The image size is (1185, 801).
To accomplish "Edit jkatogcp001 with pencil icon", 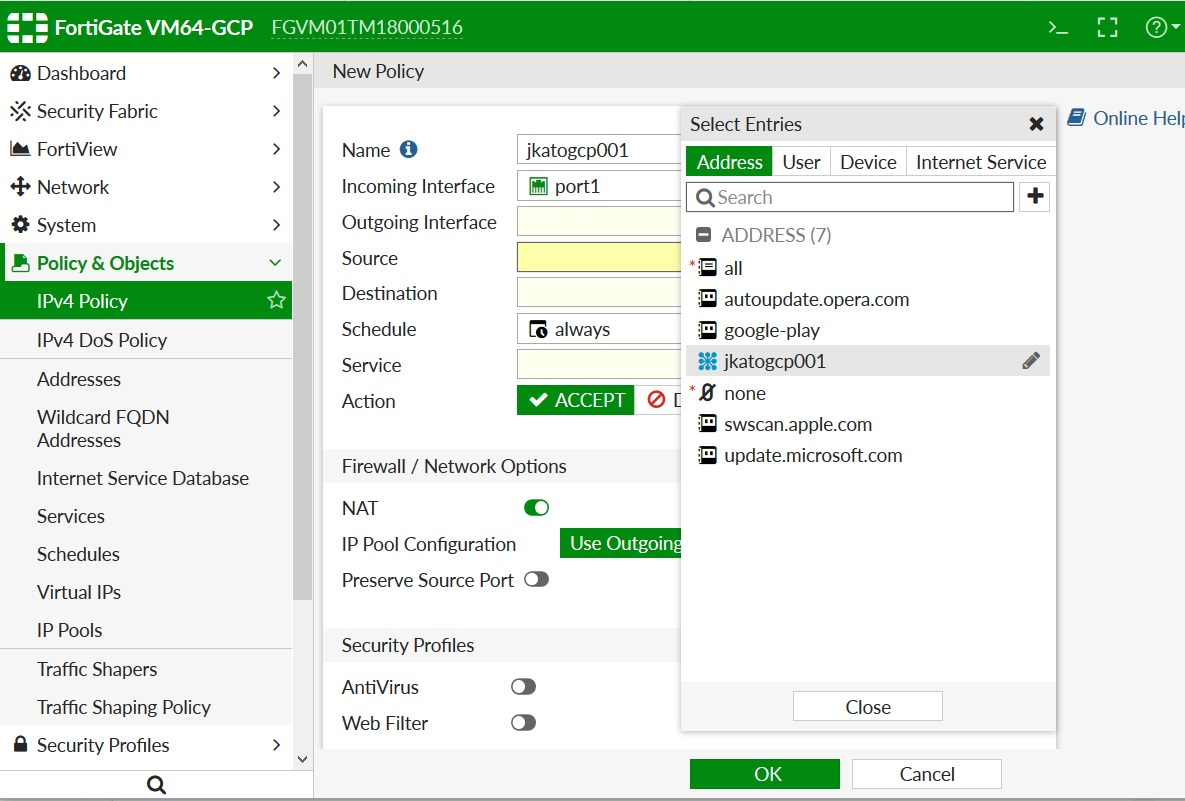I will click(x=1031, y=361).
